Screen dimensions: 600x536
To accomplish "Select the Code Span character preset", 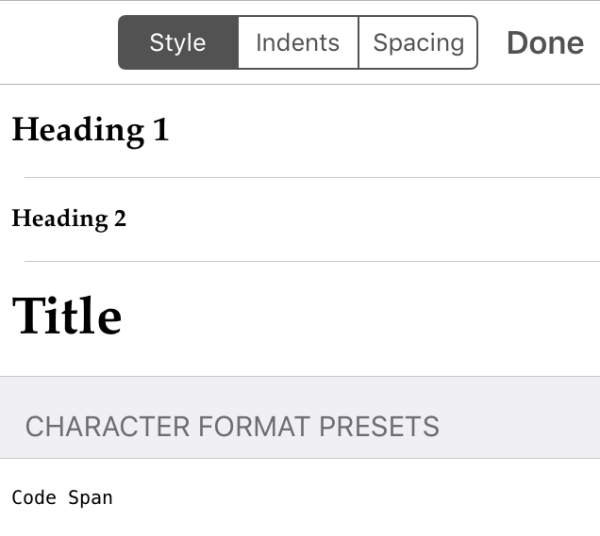I will pos(62,497).
